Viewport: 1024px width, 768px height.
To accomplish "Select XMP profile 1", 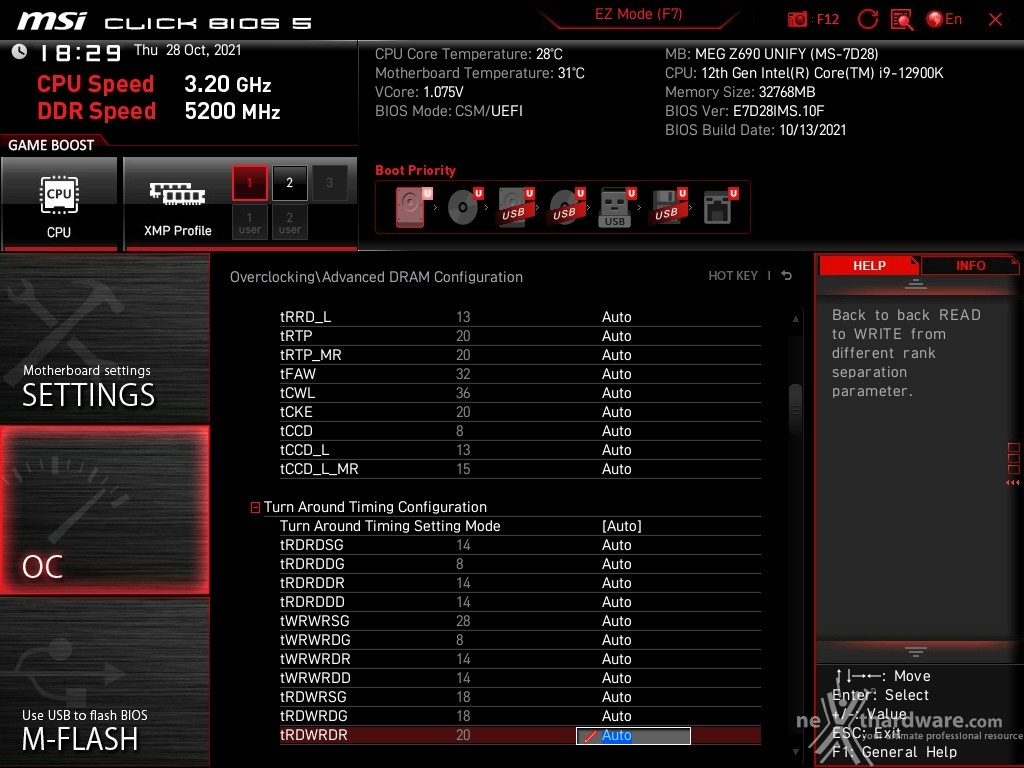I will pos(249,183).
